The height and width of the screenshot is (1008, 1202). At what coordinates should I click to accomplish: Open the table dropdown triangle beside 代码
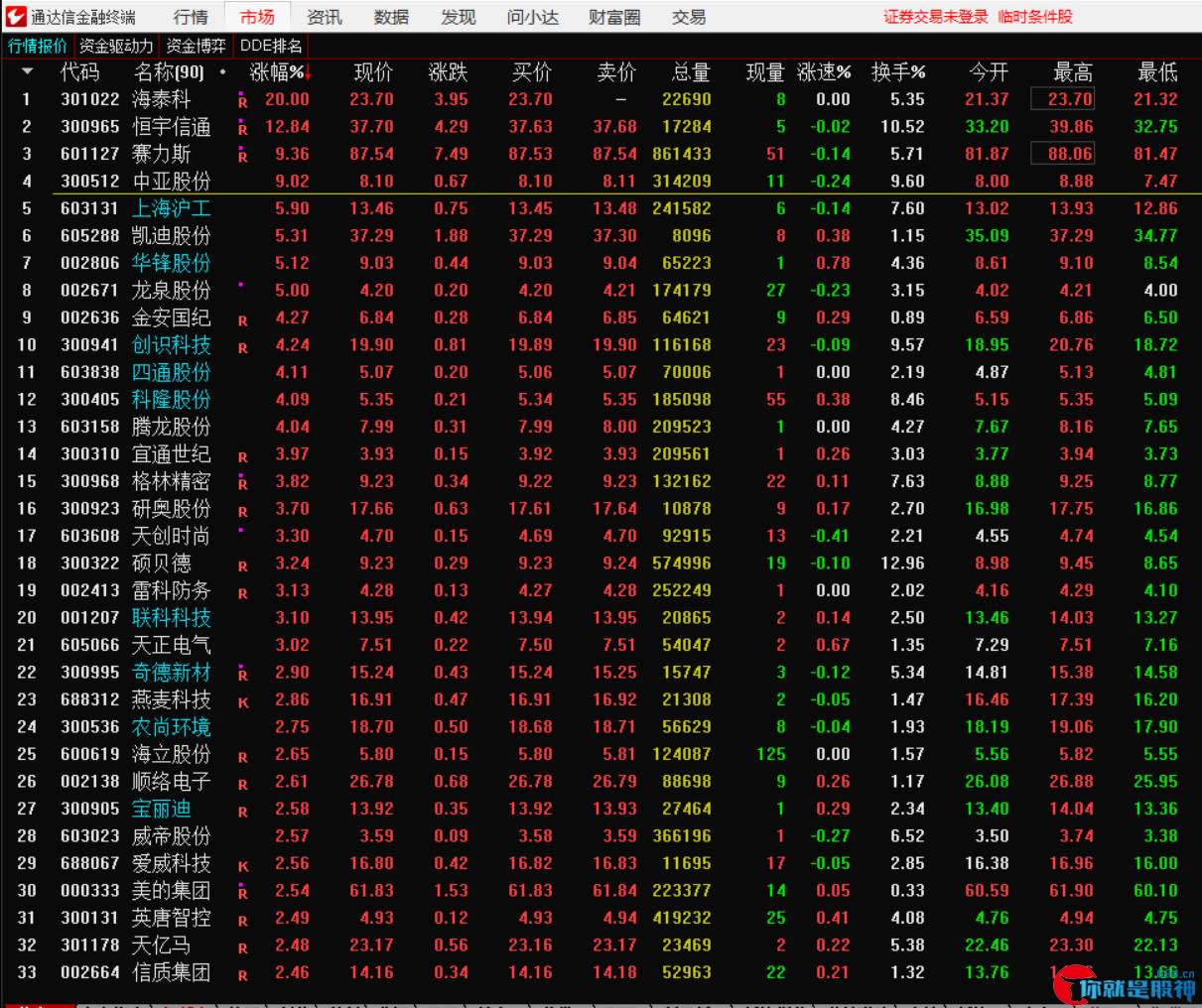[27, 71]
